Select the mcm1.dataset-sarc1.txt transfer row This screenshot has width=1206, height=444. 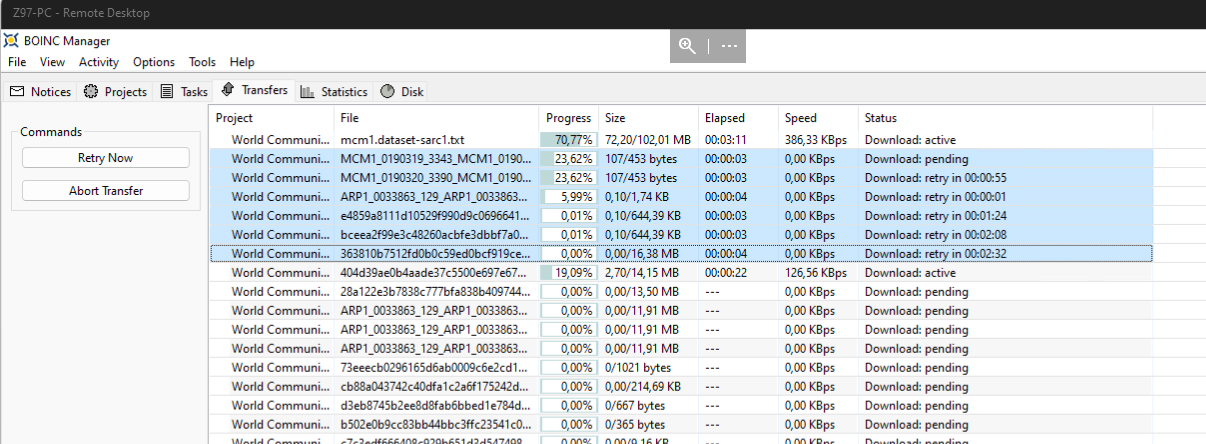[x=681, y=140]
